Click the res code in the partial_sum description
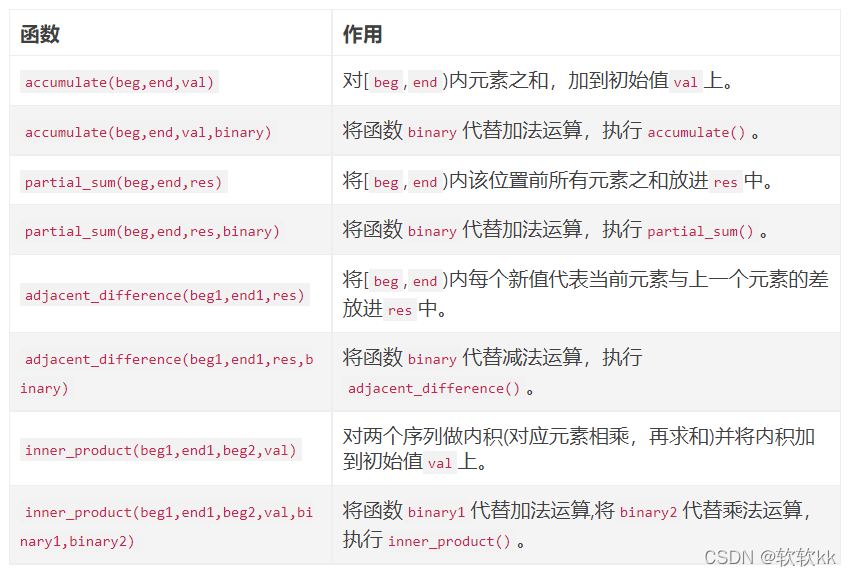This screenshot has height=576, width=851. point(726,182)
